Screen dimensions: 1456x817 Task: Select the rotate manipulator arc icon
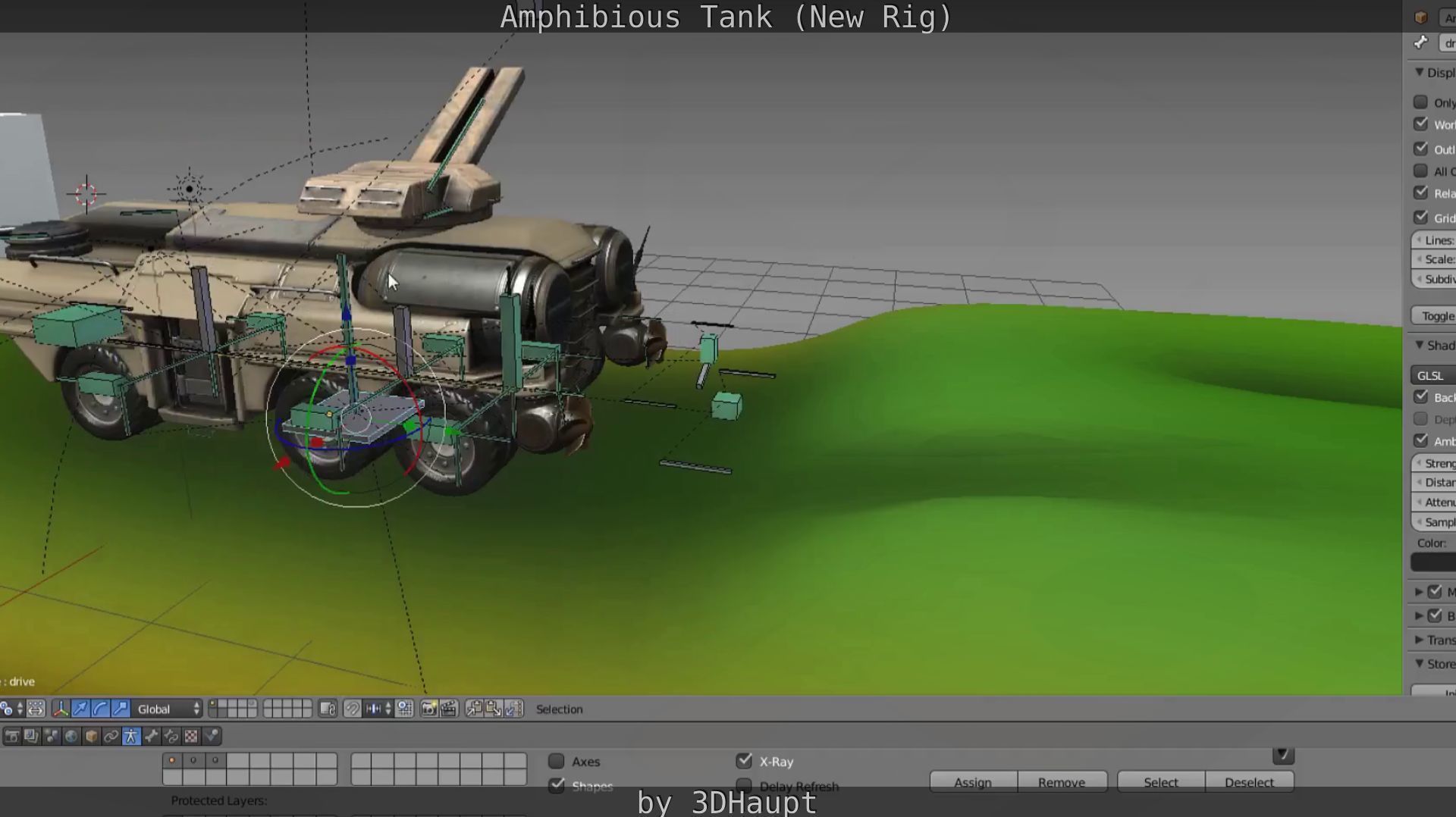tap(100, 709)
